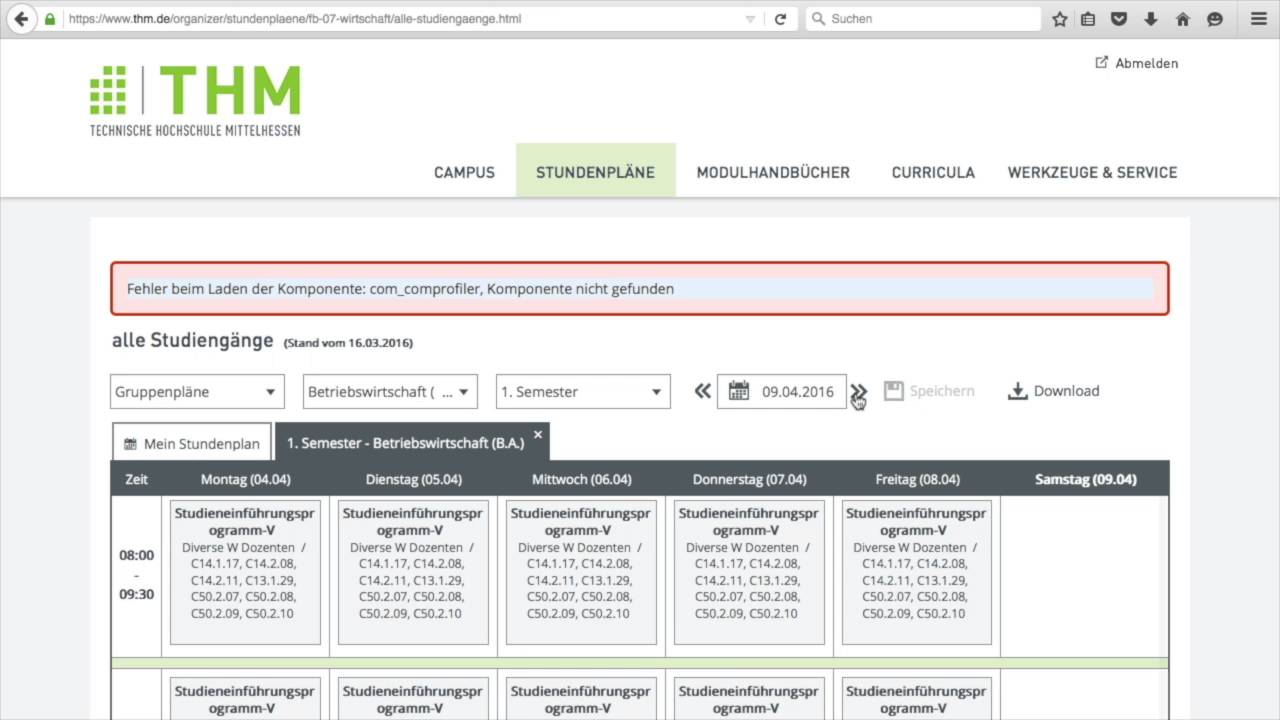Click the Samstag (09.04) column header
The height and width of the screenshot is (720, 1280).
point(1085,479)
